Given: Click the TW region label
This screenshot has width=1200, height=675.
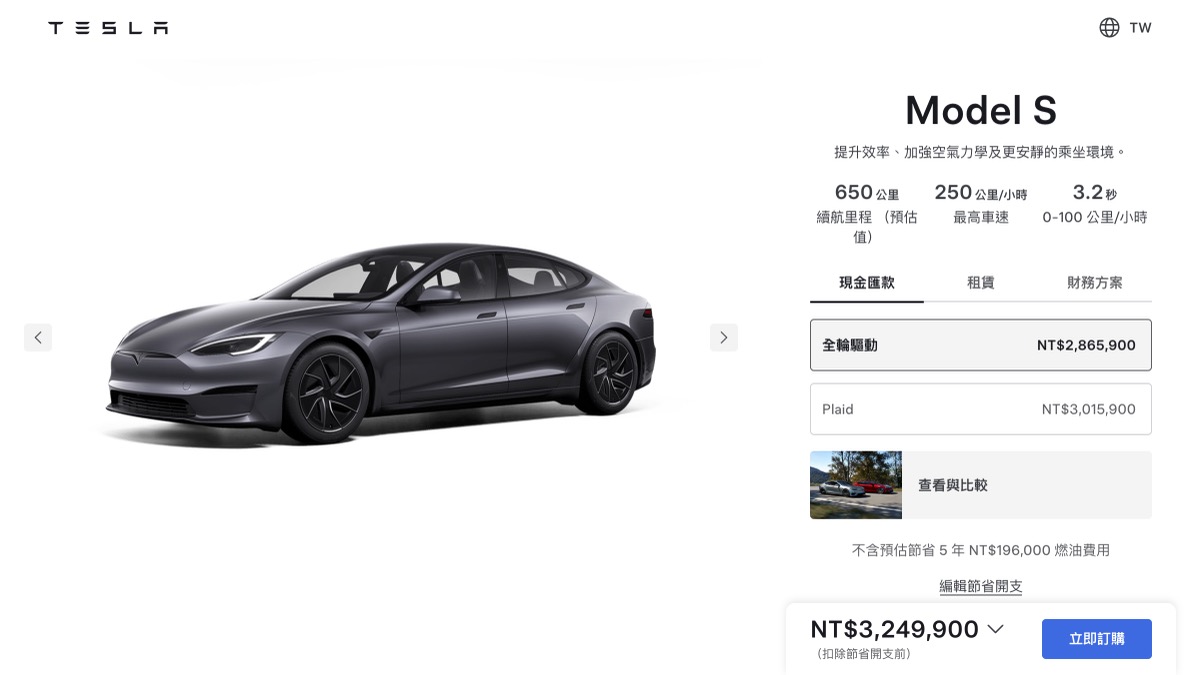Looking at the screenshot, I should pos(1141,28).
